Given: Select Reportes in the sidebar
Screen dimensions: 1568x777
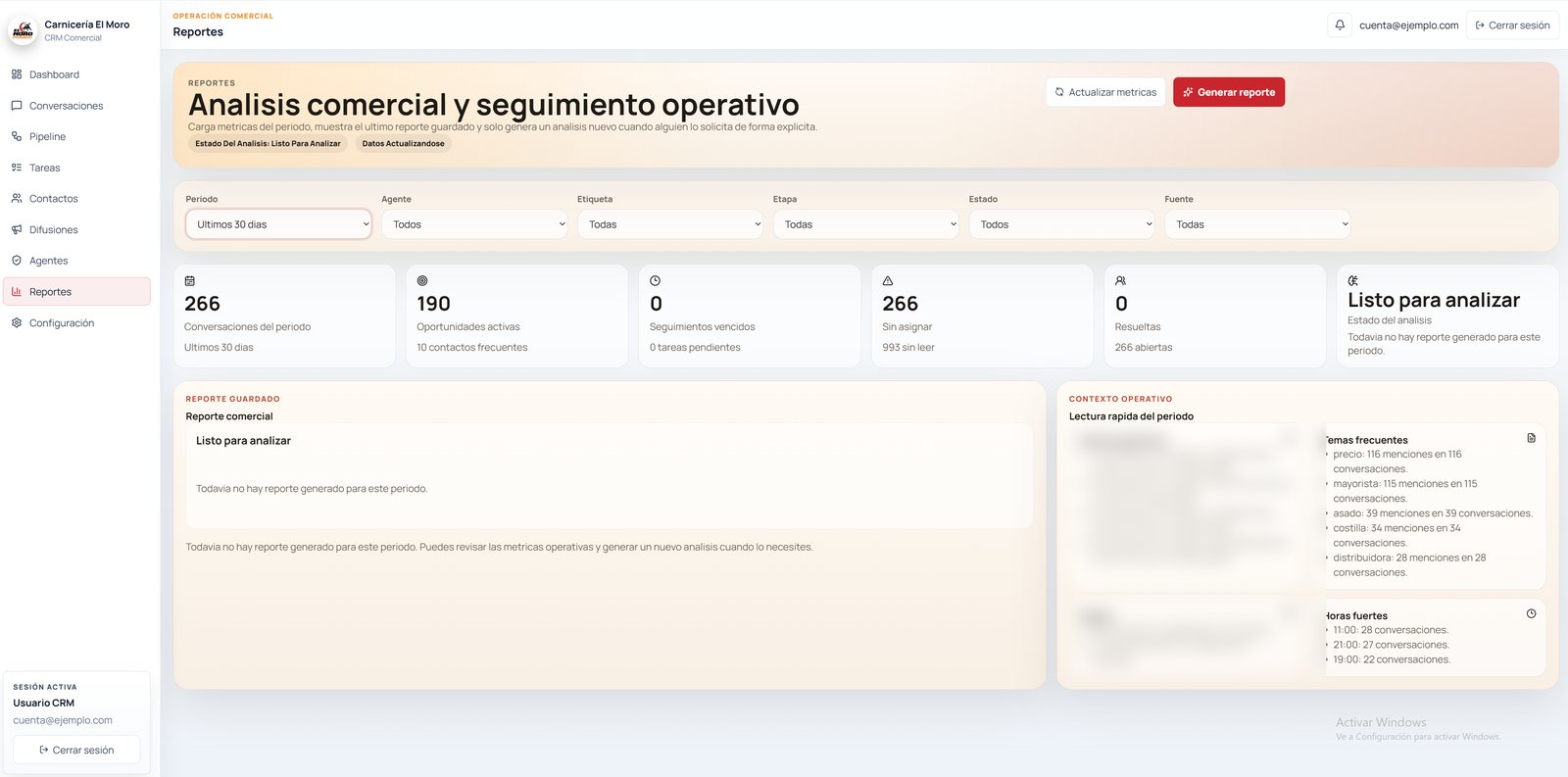Looking at the screenshot, I should pos(76,292).
